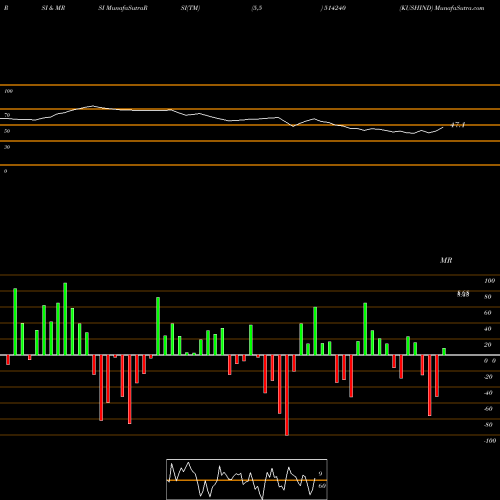Select the RSI axis label 30
The image size is (500, 500).
point(7,147)
